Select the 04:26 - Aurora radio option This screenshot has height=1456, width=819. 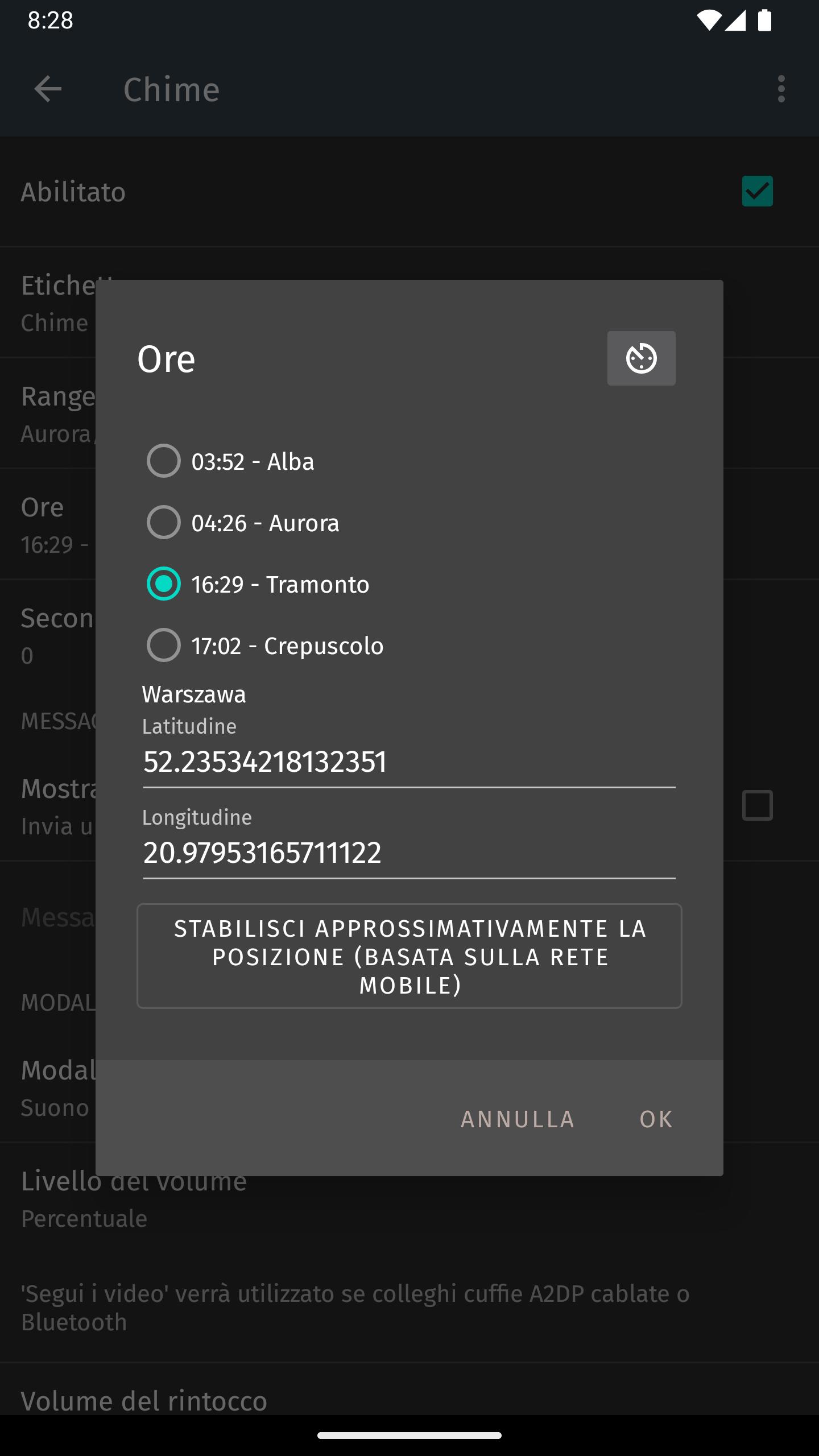point(243,522)
